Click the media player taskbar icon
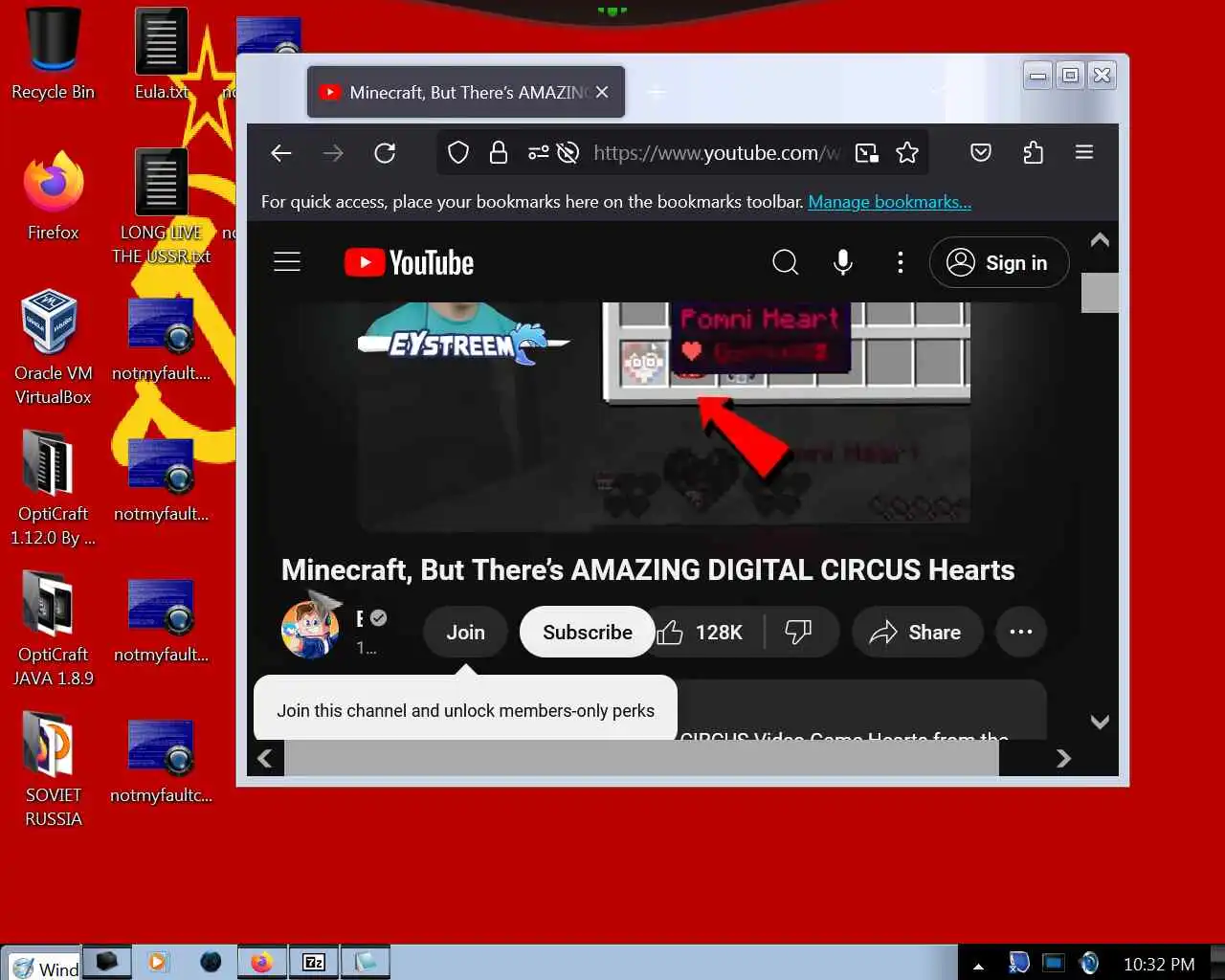The width and height of the screenshot is (1225, 980). (x=159, y=962)
